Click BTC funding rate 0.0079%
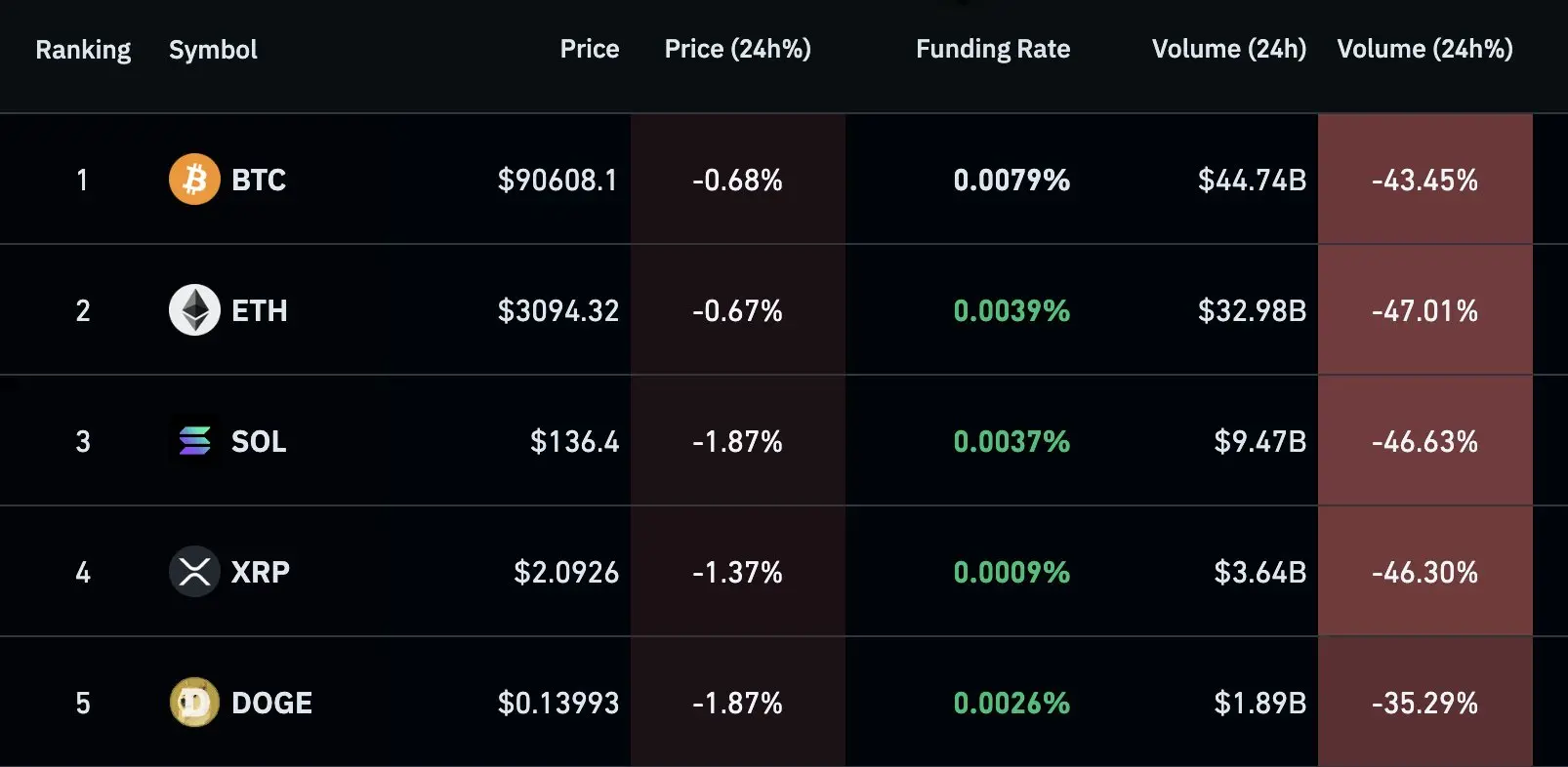Viewport: 1568px width, 767px height. [x=1011, y=181]
